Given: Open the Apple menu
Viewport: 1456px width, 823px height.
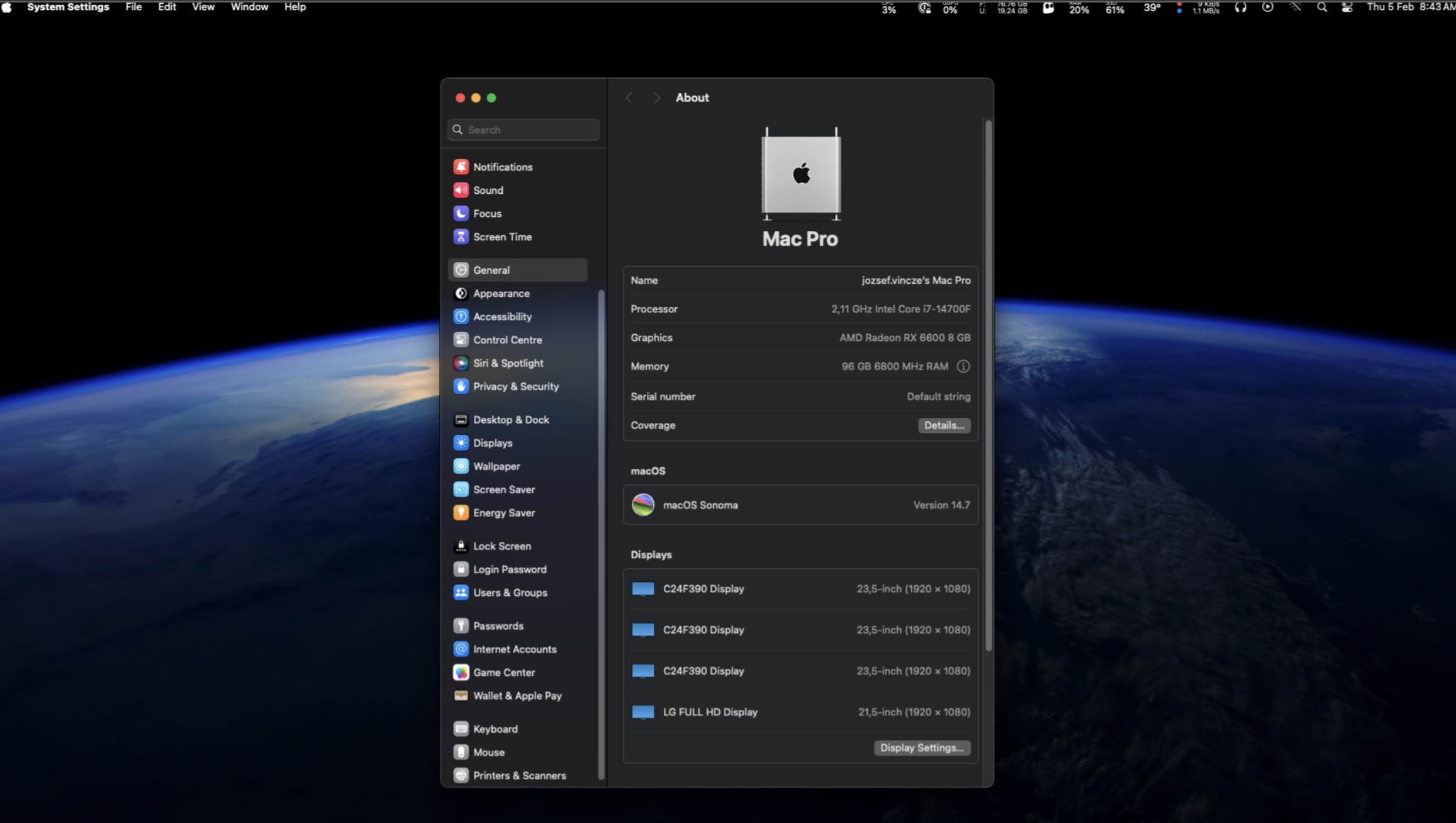Looking at the screenshot, I should (x=7, y=7).
